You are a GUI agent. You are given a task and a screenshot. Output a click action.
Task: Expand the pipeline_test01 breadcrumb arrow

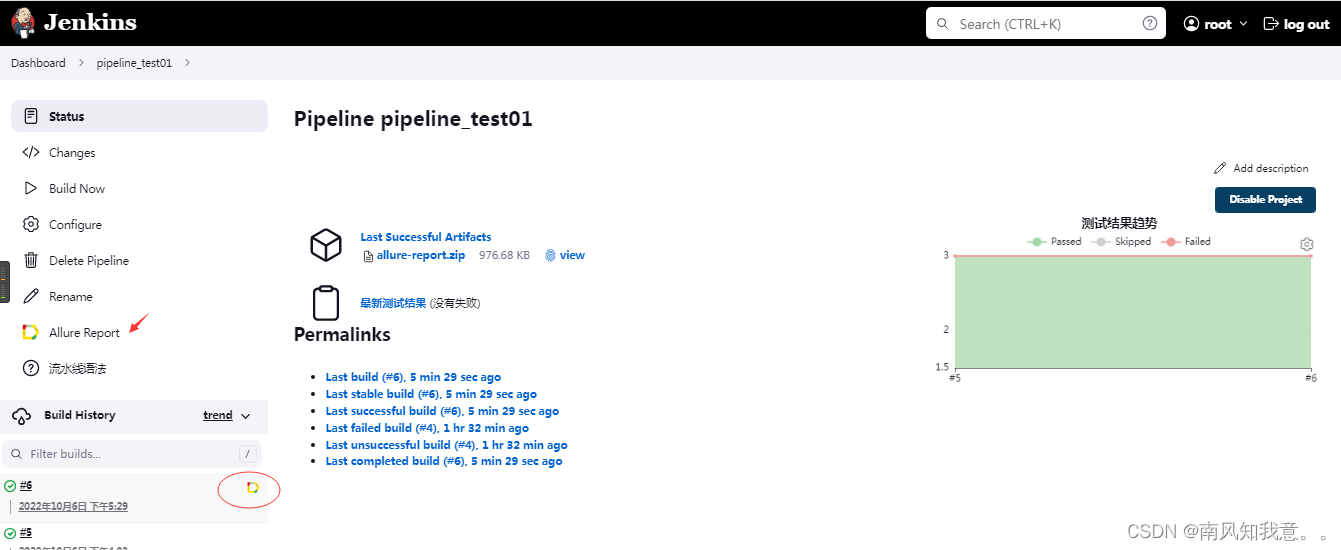pyautogui.click(x=187, y=63)
